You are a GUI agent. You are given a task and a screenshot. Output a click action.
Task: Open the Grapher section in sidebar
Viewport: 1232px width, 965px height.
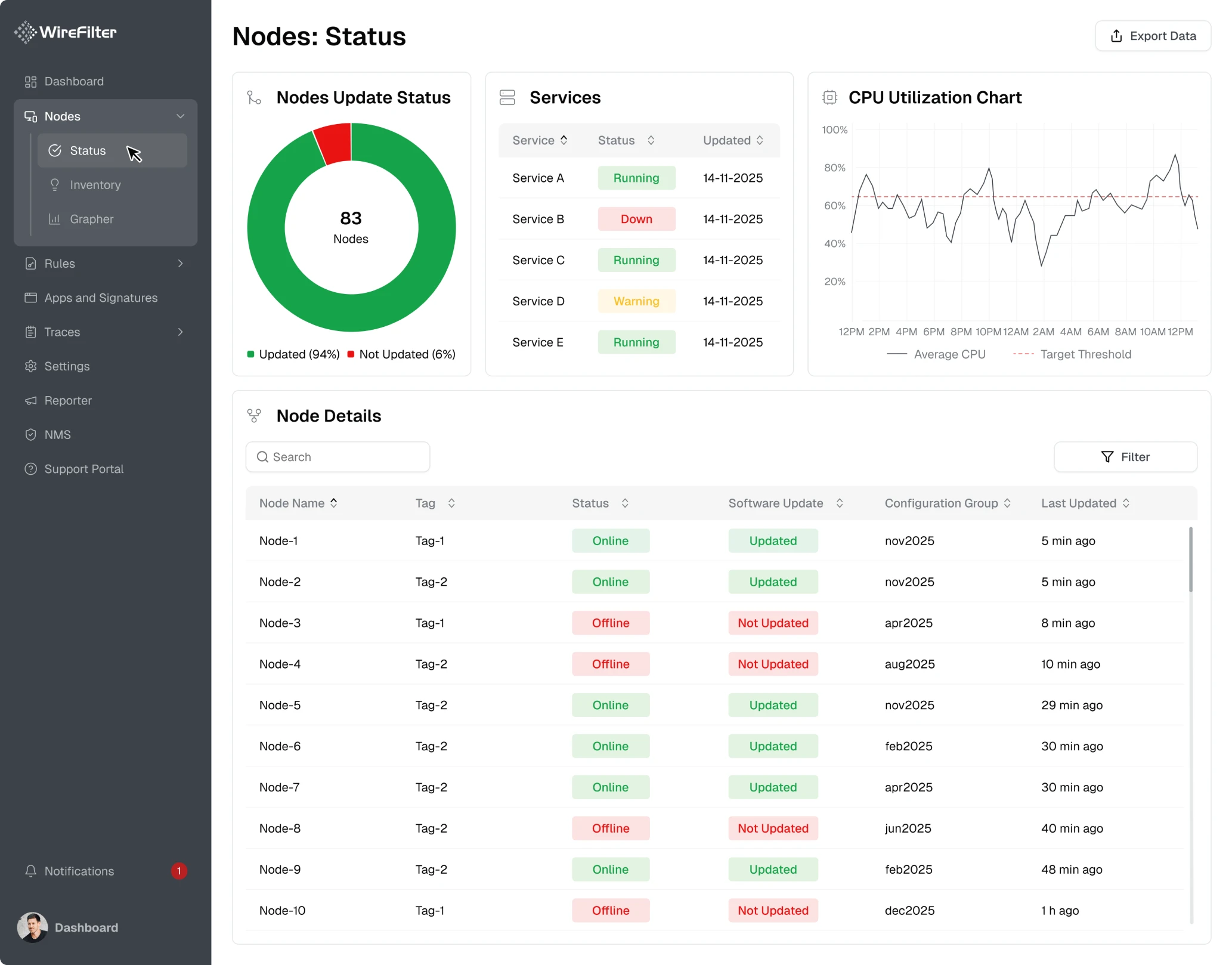[x=91, y=219]
